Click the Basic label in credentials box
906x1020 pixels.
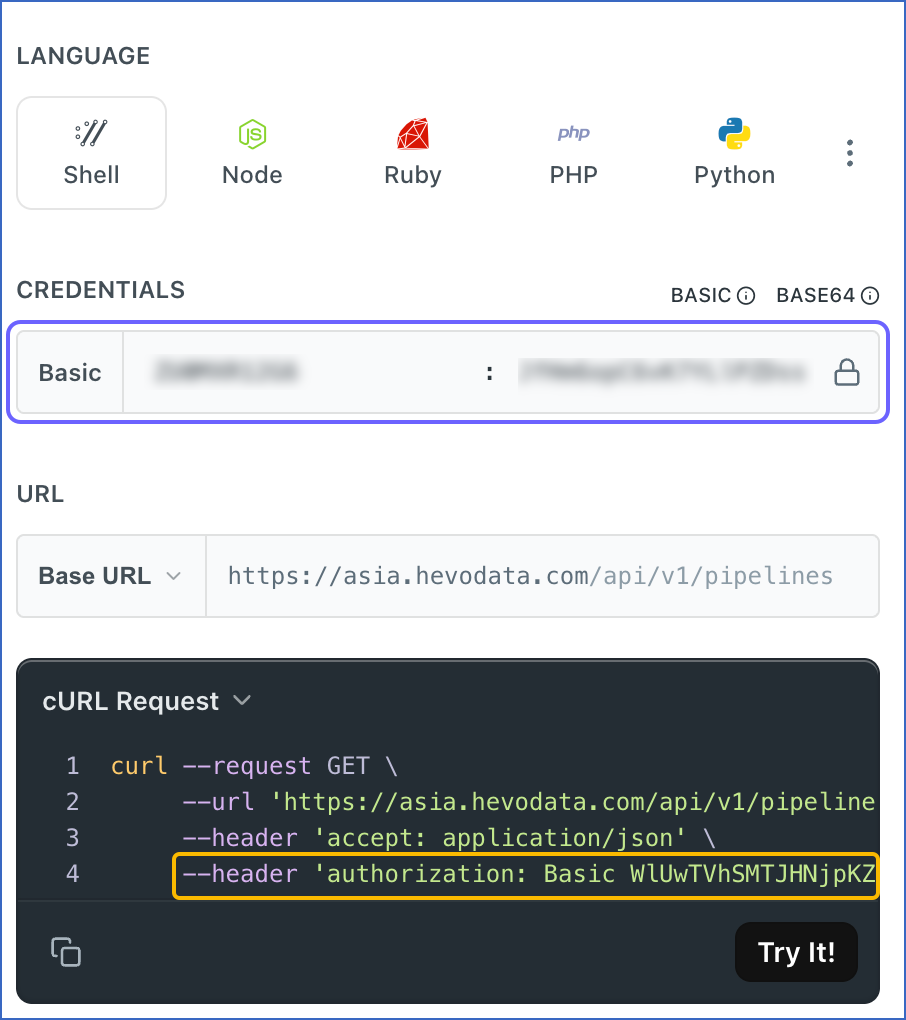[70, 373]
